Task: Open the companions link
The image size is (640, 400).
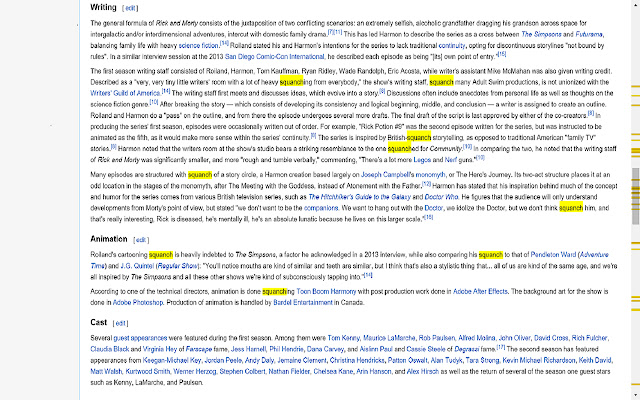Action: (x=321, y=208)
